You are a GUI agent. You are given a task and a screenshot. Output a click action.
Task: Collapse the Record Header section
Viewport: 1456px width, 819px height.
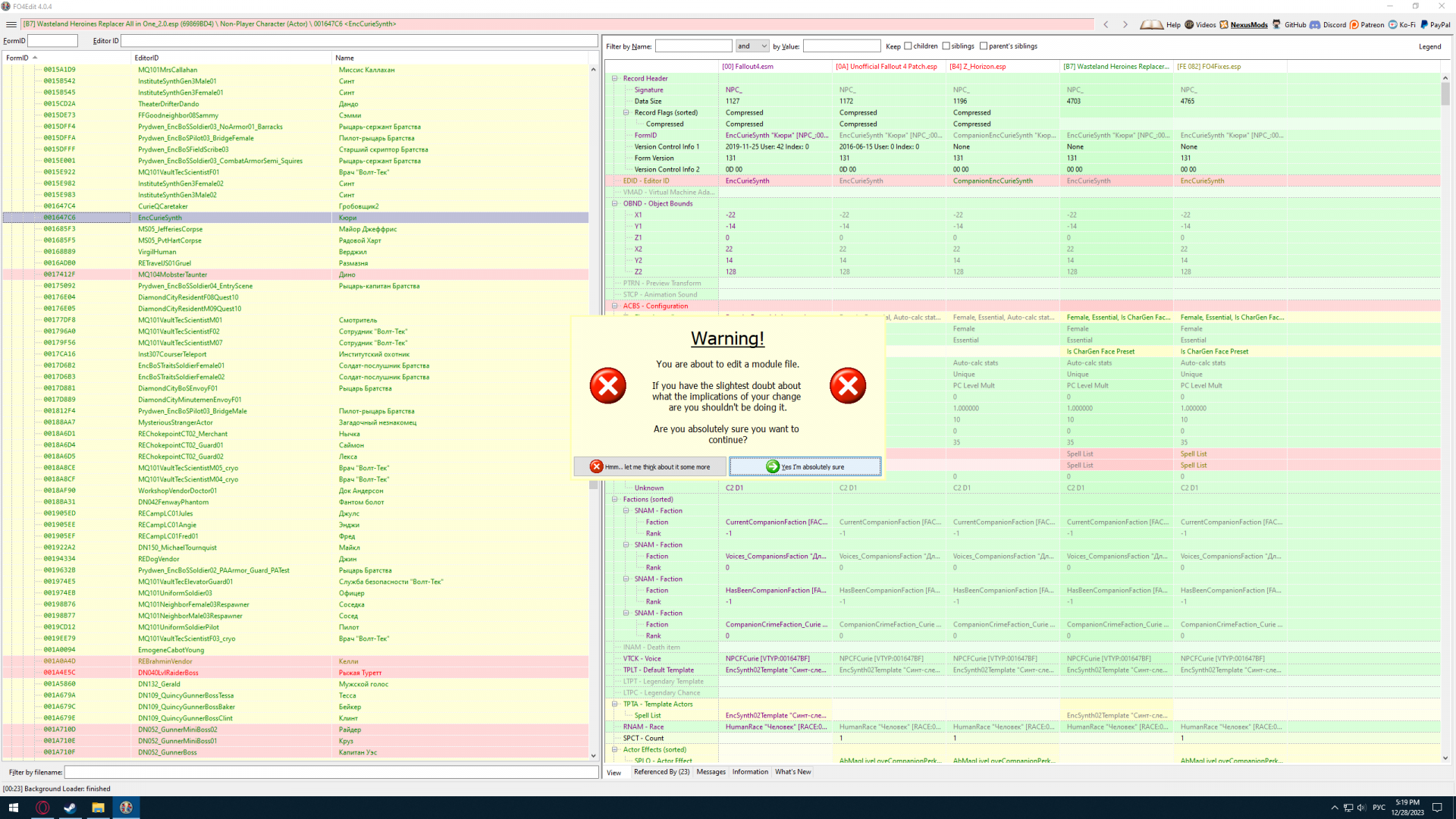pos(615,78)
